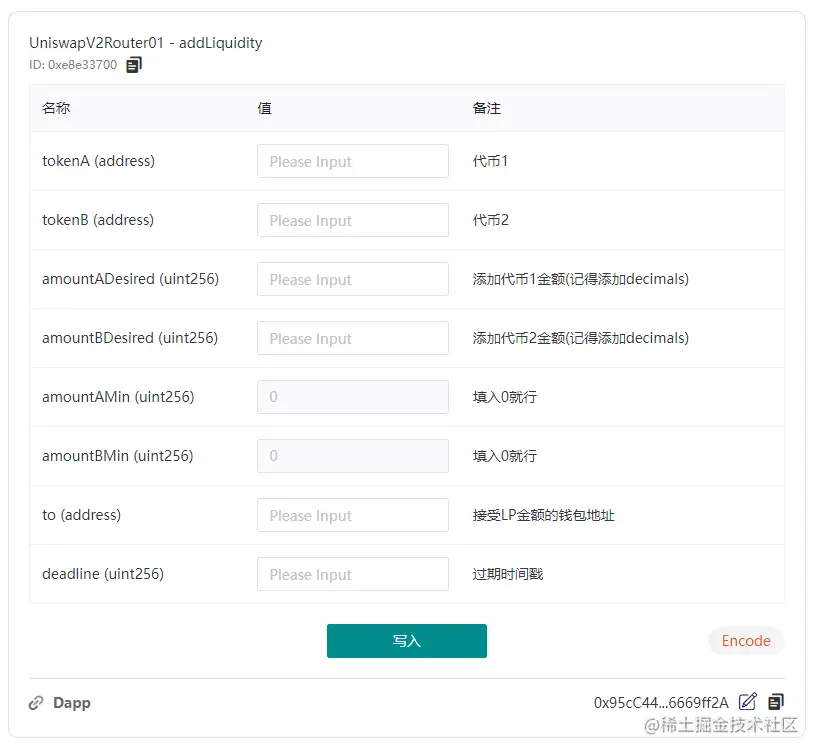819x756 pixels.
Task: Click the amountBMin field showing 0
Action: click(352, 456)
